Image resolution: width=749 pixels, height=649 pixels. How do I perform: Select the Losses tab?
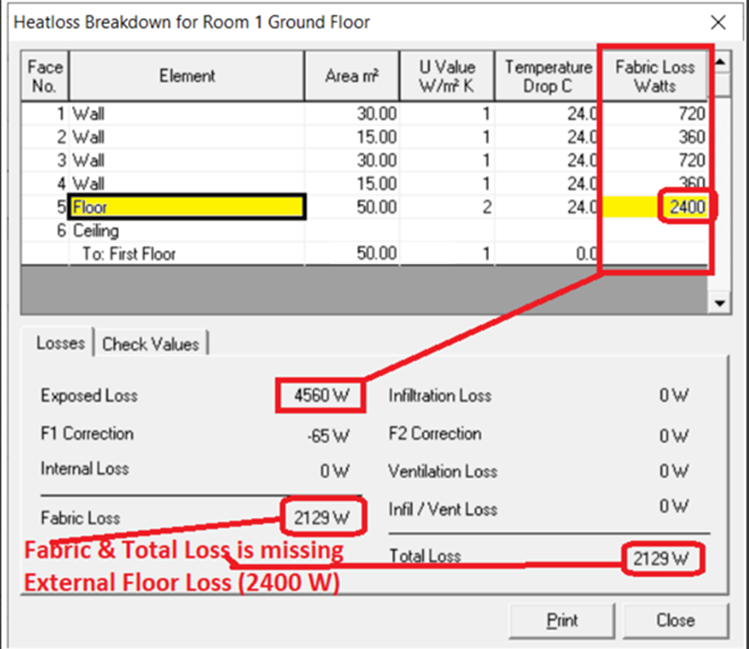click(61, 343)
